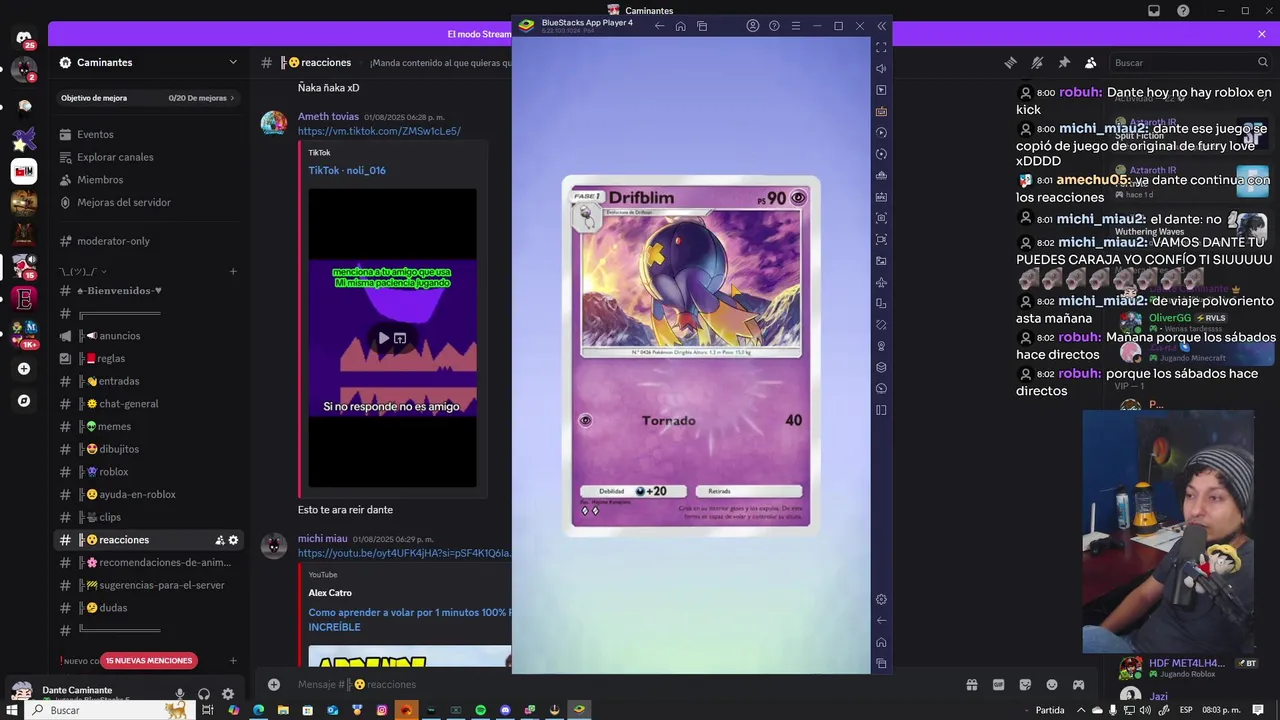
Task: Expand the Caminantes server dropdown
Action: pos(233,62)
